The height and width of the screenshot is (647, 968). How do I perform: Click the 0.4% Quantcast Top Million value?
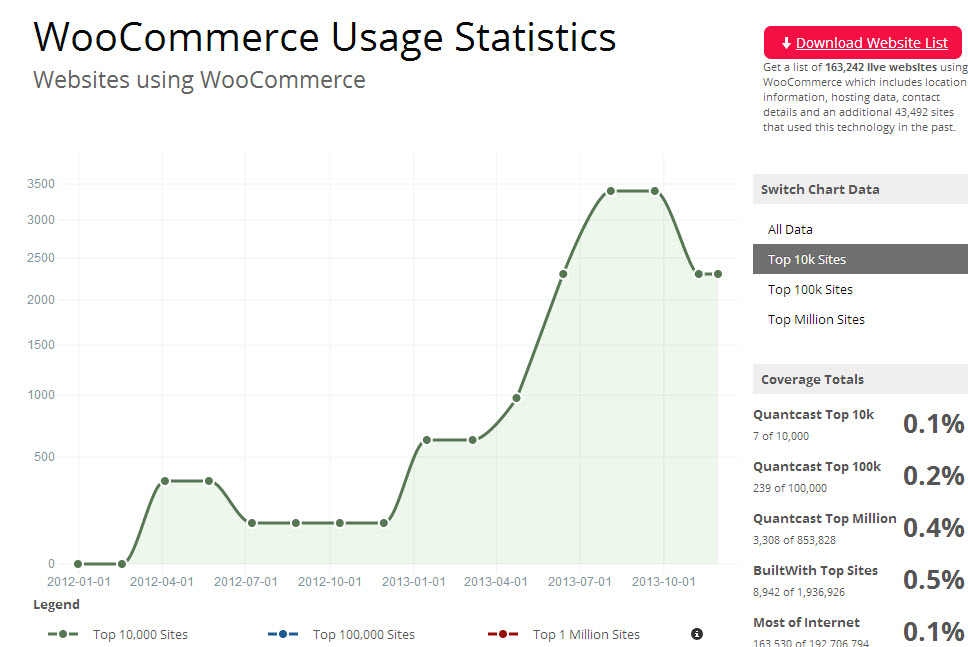(x=933, y=528)
